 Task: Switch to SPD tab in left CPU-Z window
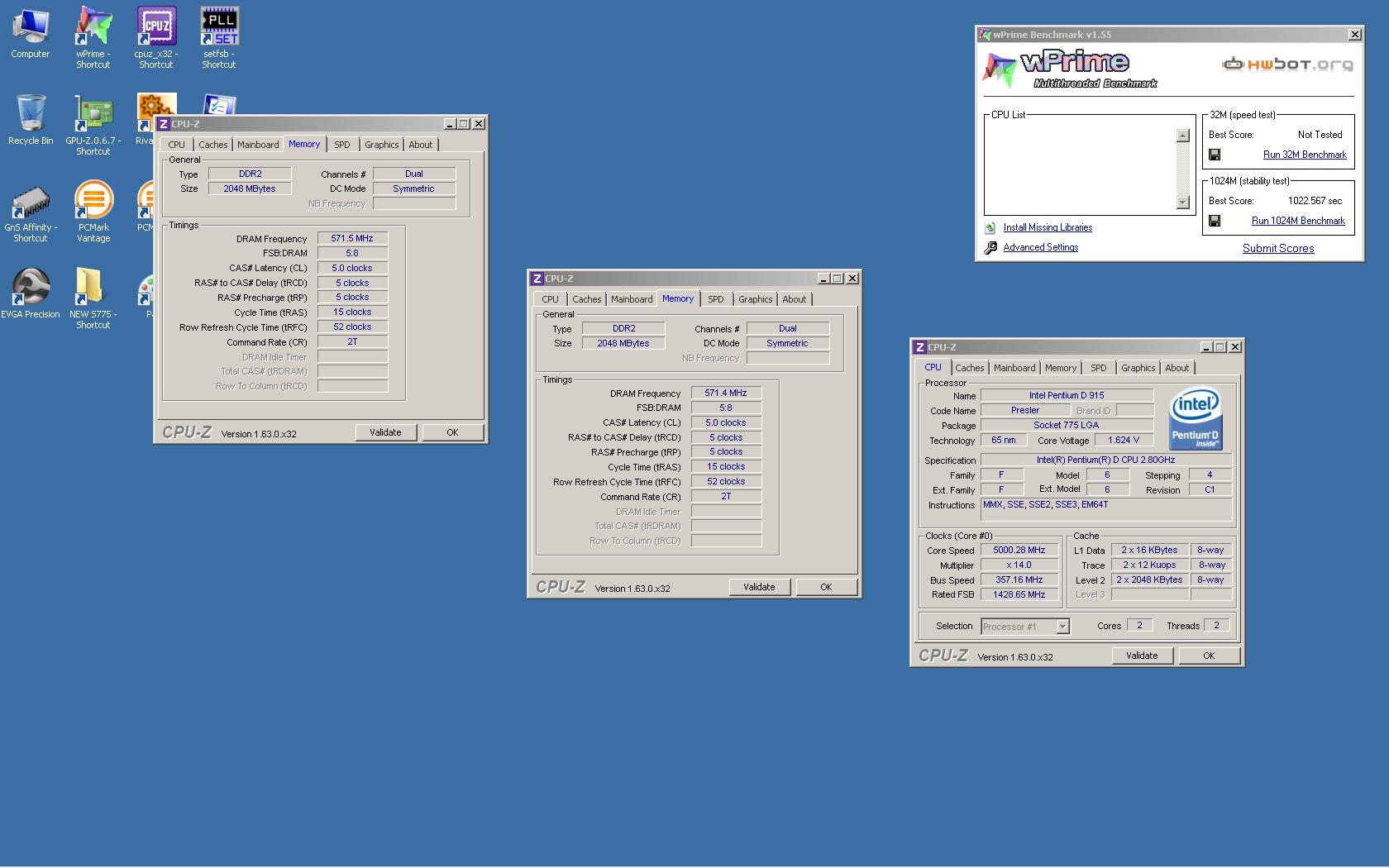[x=342, y=145]
